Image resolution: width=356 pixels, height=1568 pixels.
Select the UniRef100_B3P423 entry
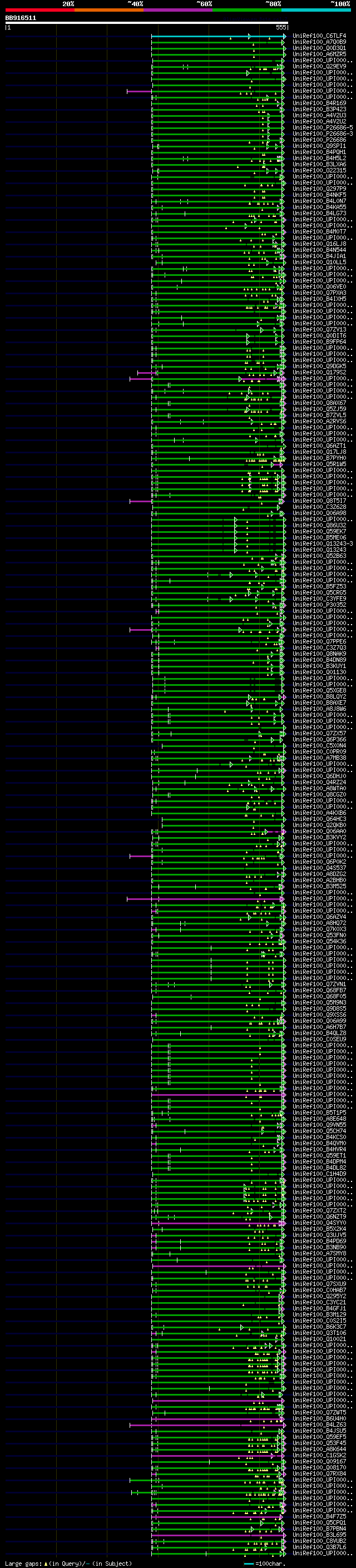319,110
